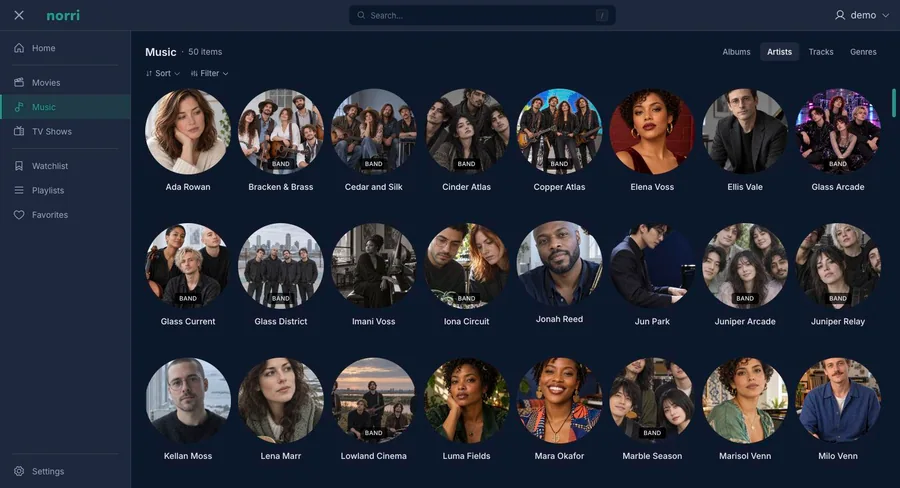The height and width of the screenshot is (488, 900).
Task: Click the Music page heading
Action: coord(161,52)
